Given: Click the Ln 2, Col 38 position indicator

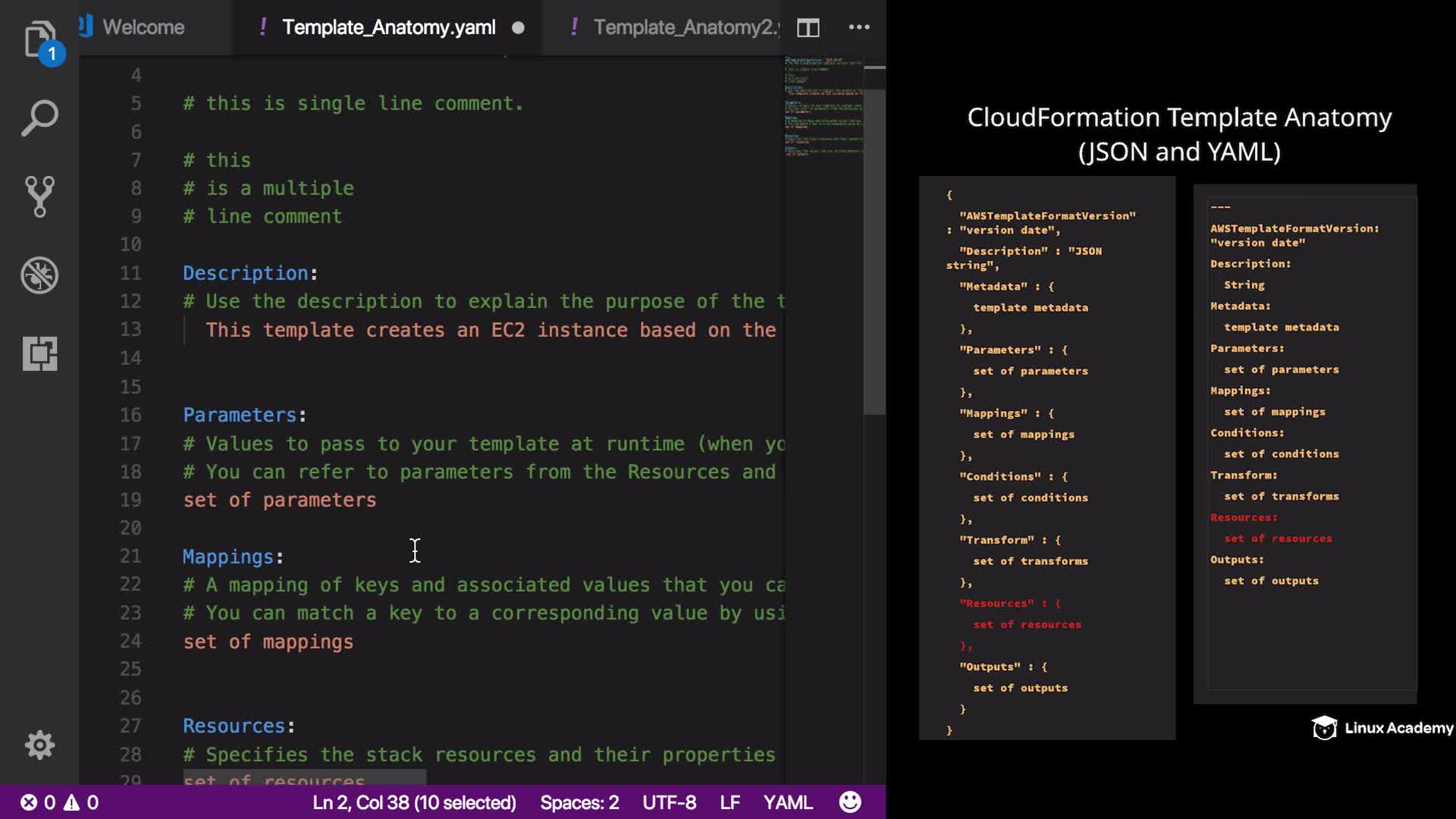Looking at the screenshot, I should pyautogui.click(x=414, y=802).
